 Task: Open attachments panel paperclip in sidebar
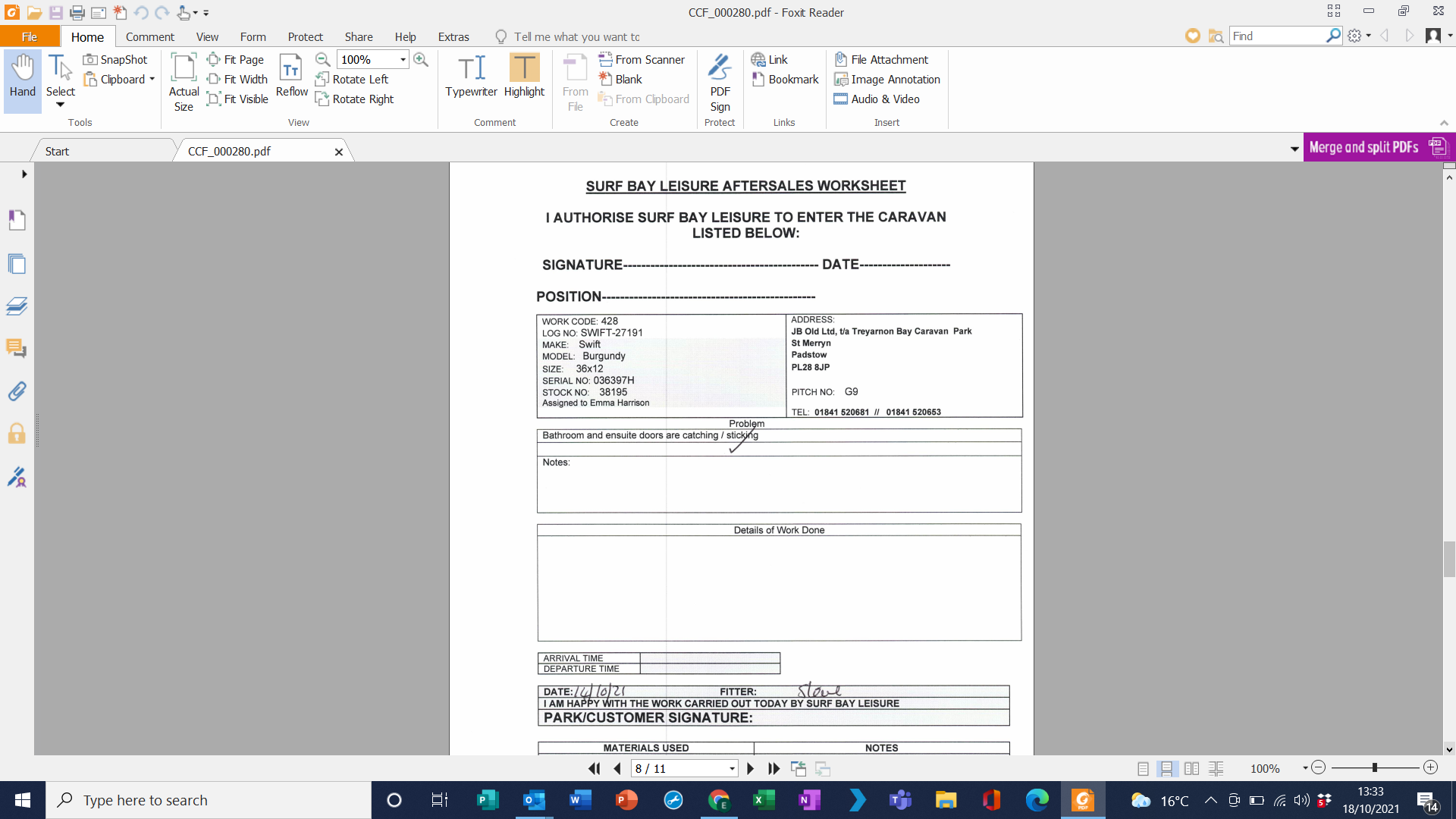click(x=17, y=391)
